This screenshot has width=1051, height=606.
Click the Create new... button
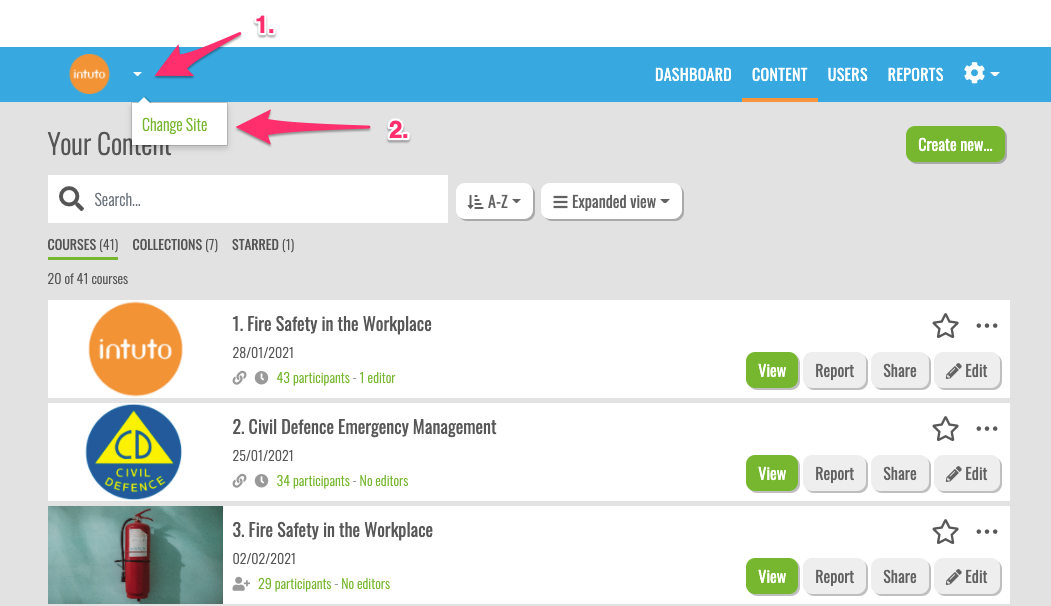coord(955,145)
